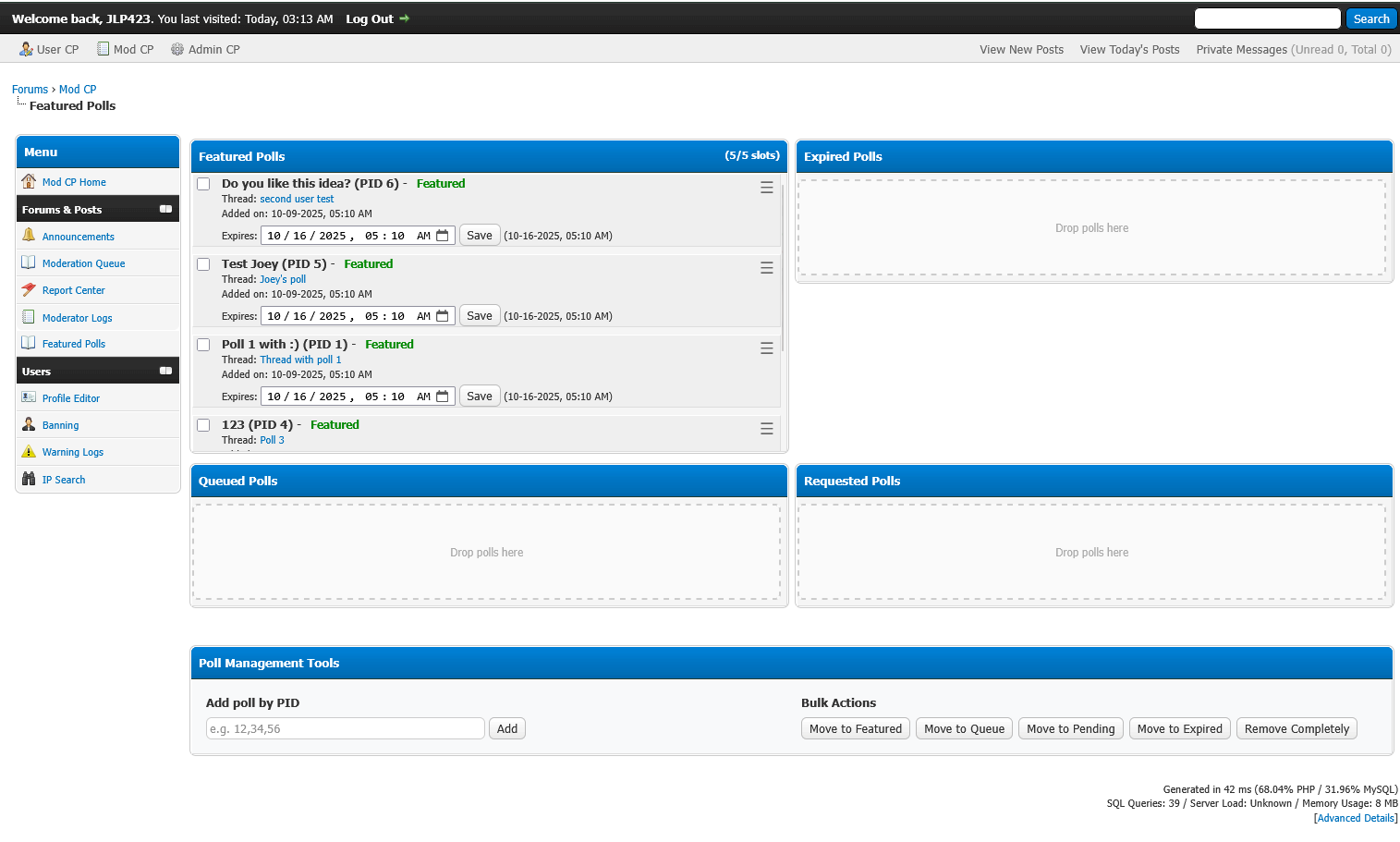1400x842 pixels.
Task: Focus the Add poll by PID input field
Action: (345, 729)
